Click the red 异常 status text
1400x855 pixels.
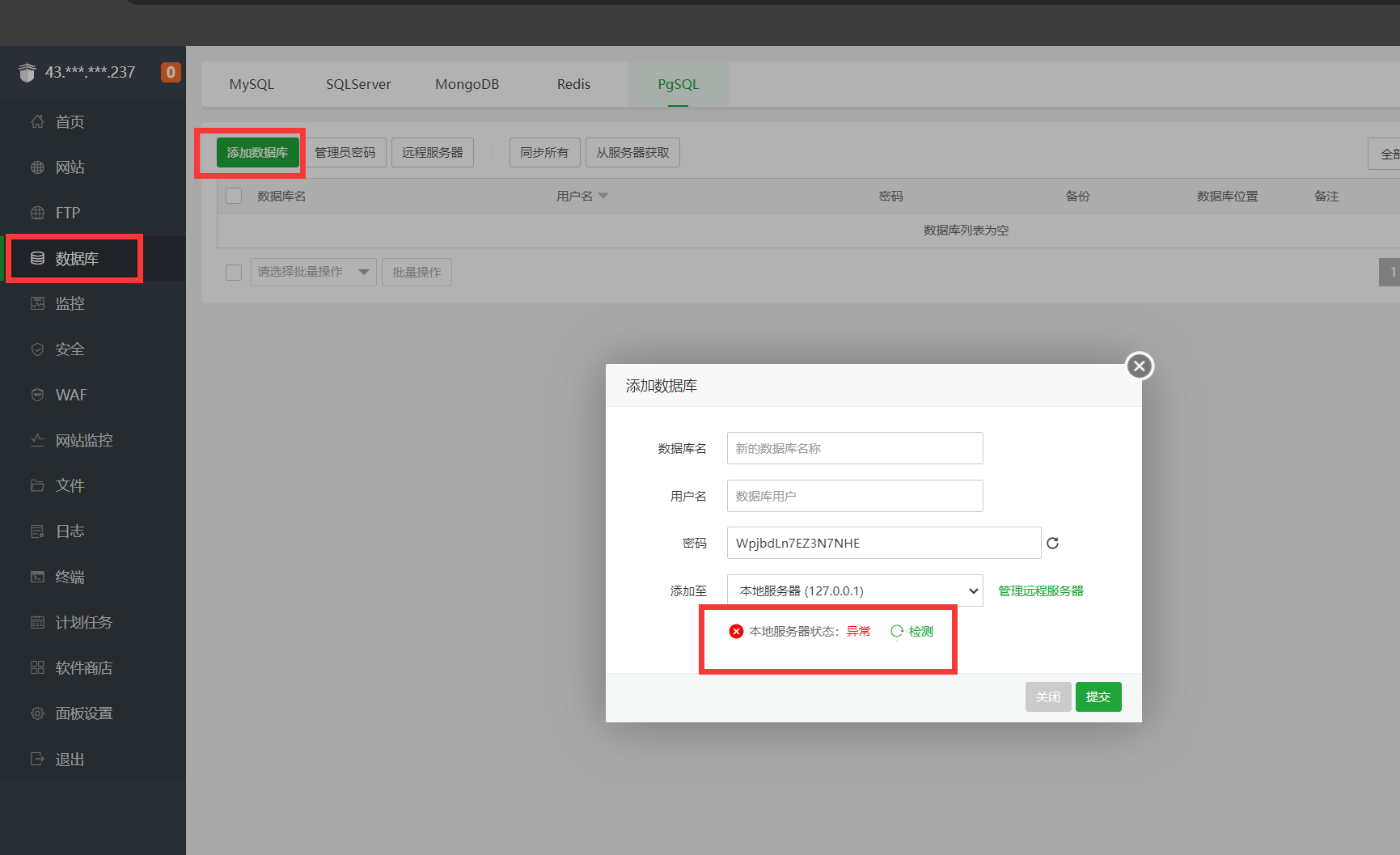pos(859,632)
